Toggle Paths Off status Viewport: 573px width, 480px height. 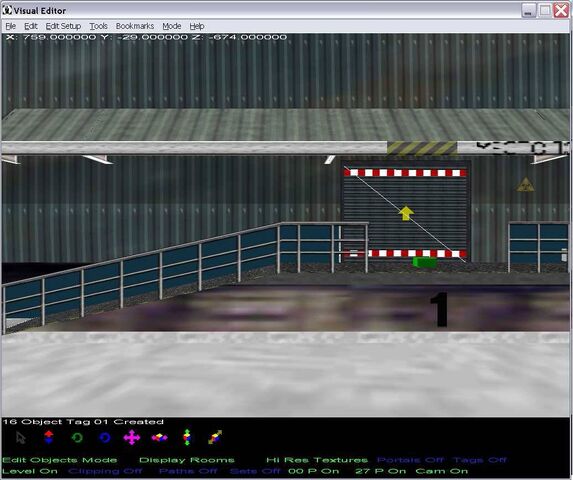pos(188,471)
